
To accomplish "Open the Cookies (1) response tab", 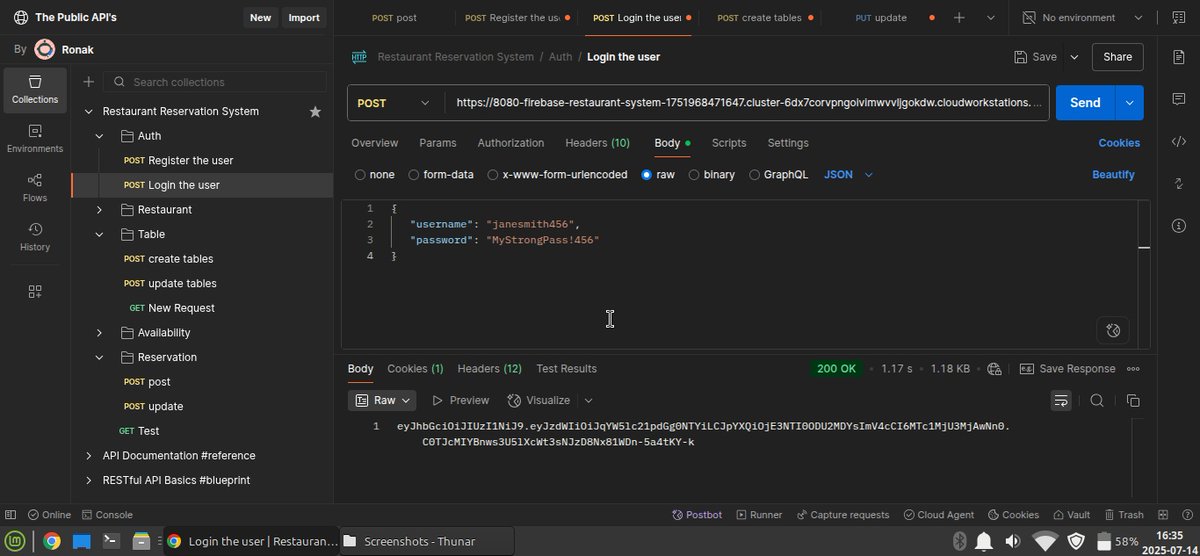I will click(415, 369).
